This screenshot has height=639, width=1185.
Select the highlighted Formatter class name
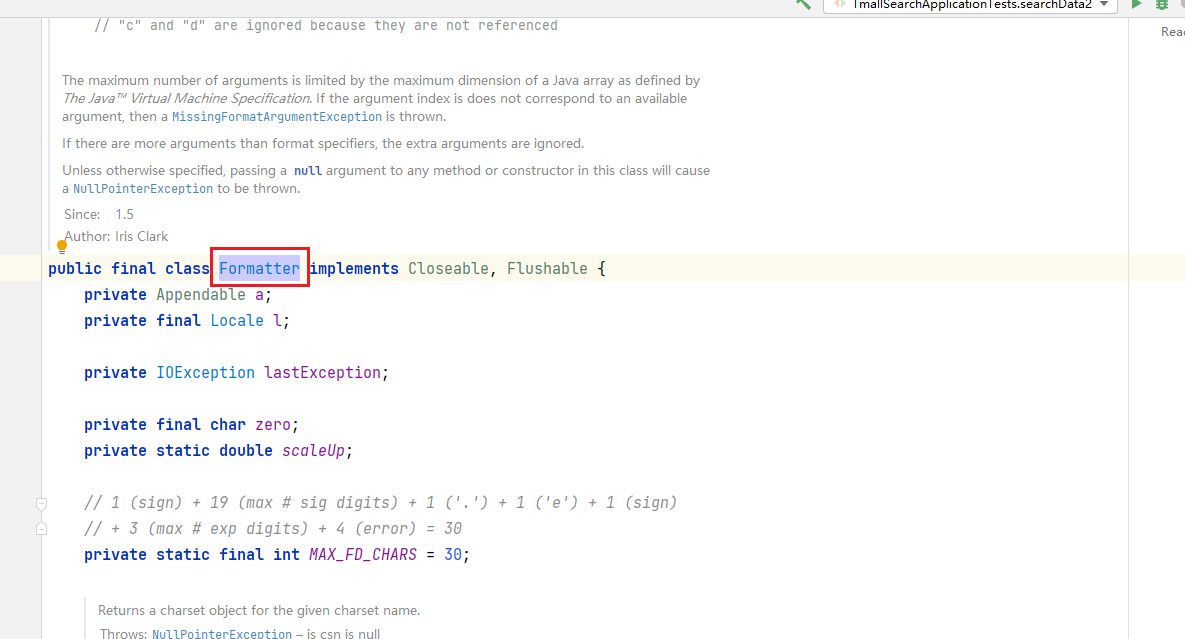tap(259, 268)
